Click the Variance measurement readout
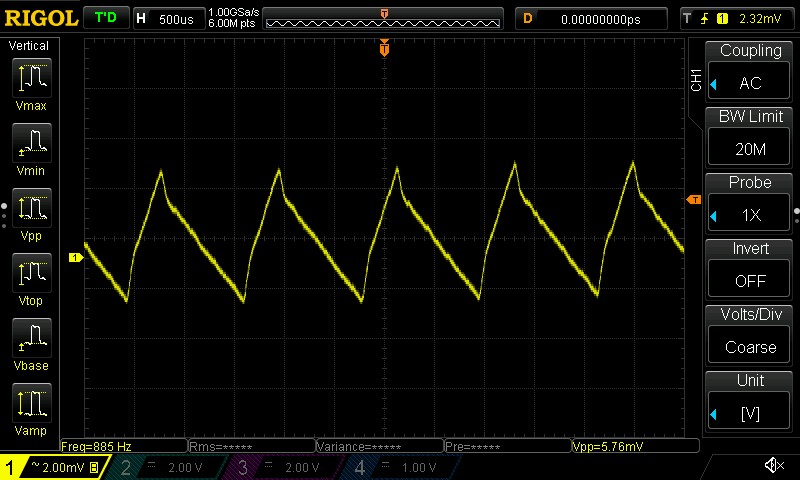This screenshot has width=800, height=480. [x=380, y=446]
